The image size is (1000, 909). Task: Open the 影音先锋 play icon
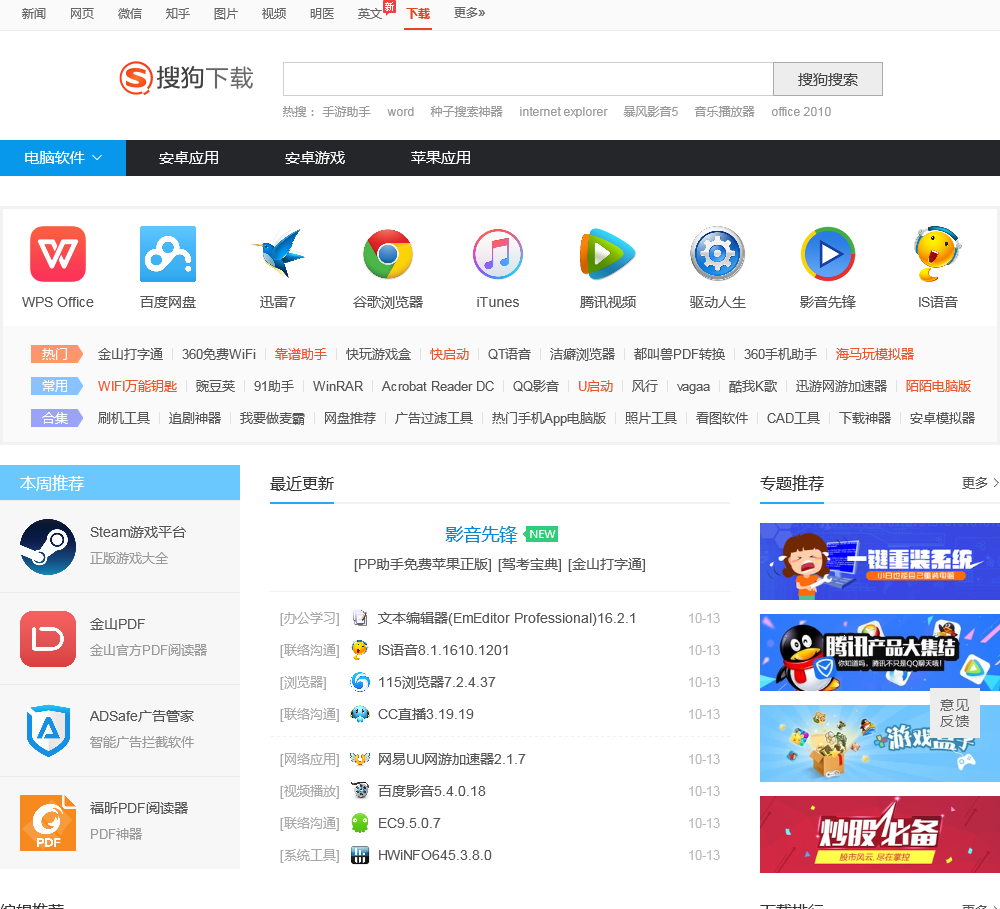pyautogui.click(x=828, y=254)
